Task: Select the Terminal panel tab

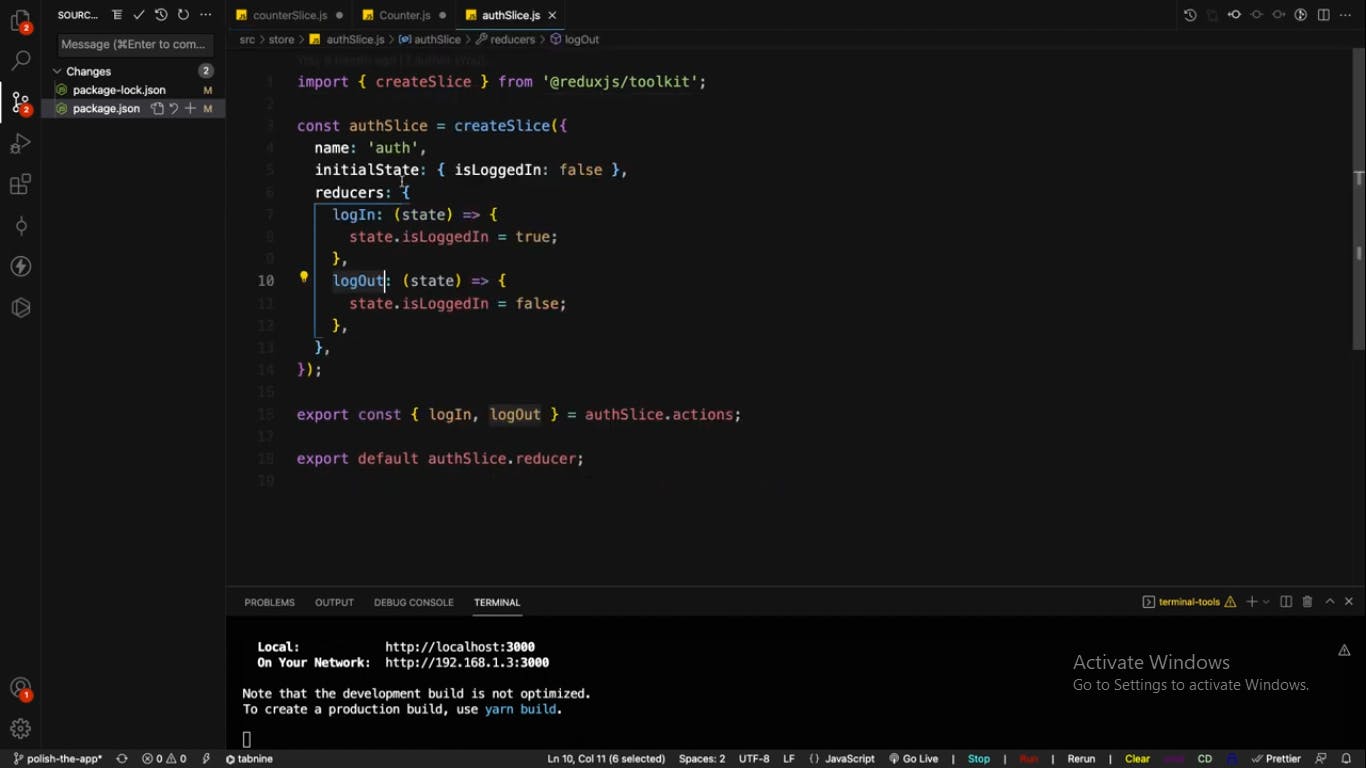Action: point(497,602)
